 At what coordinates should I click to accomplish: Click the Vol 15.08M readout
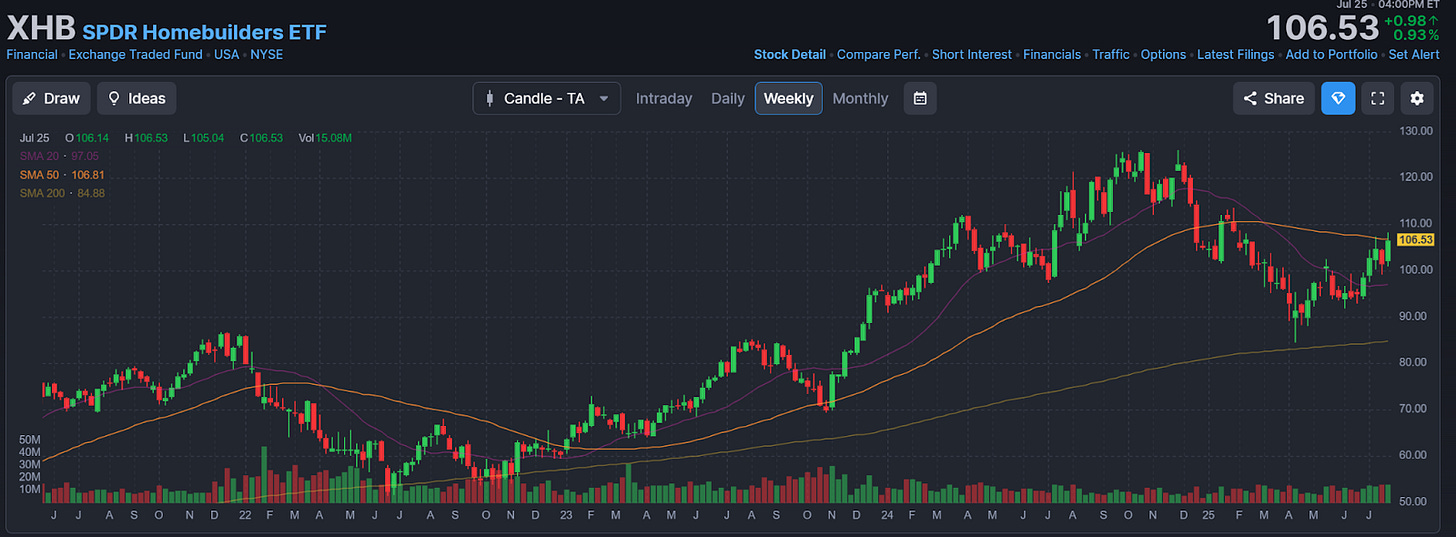click(x=325, y=138)
